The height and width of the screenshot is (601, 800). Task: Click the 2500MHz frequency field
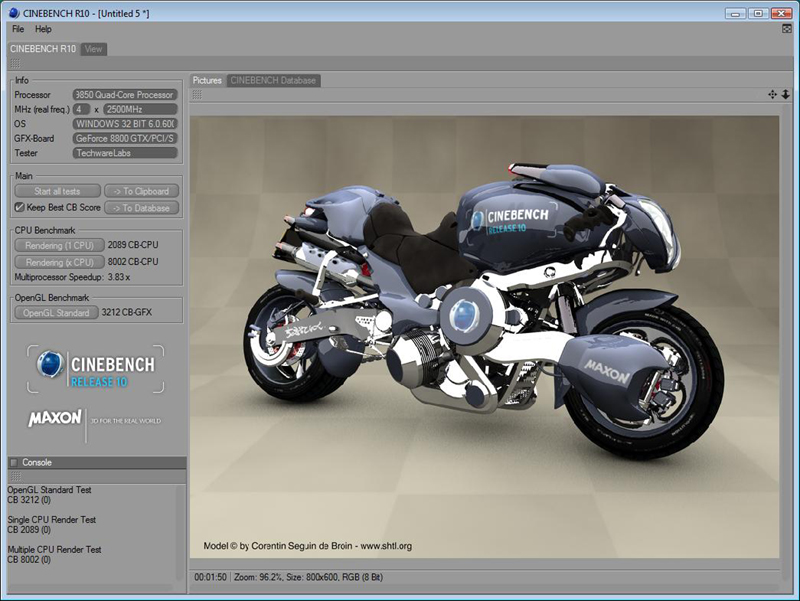(140, 109)
